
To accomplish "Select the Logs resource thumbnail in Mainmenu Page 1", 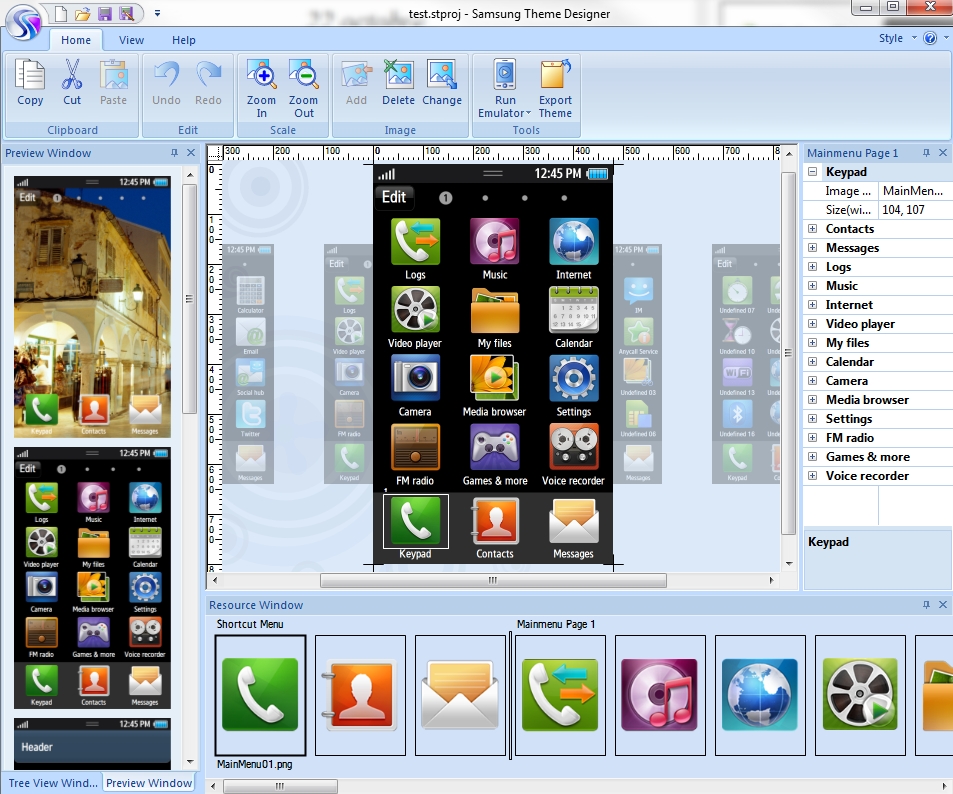I will [560, 695].
